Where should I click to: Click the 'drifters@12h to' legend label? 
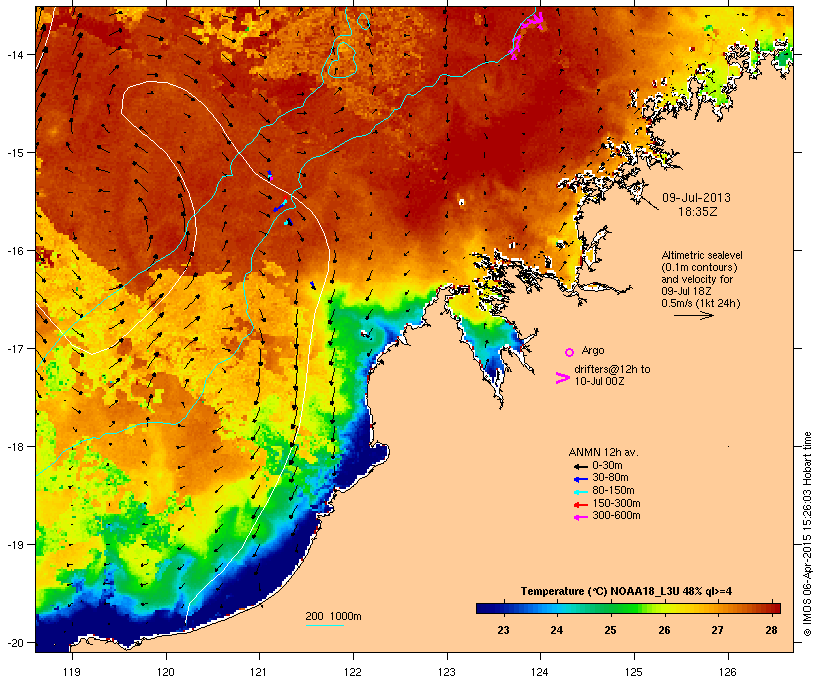coord(612,369)
